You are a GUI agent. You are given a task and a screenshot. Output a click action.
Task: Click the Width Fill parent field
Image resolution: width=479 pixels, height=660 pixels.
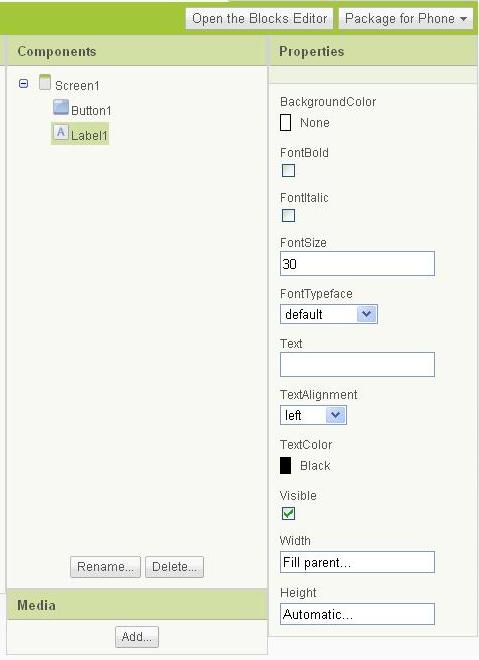[x=357, y=562]
